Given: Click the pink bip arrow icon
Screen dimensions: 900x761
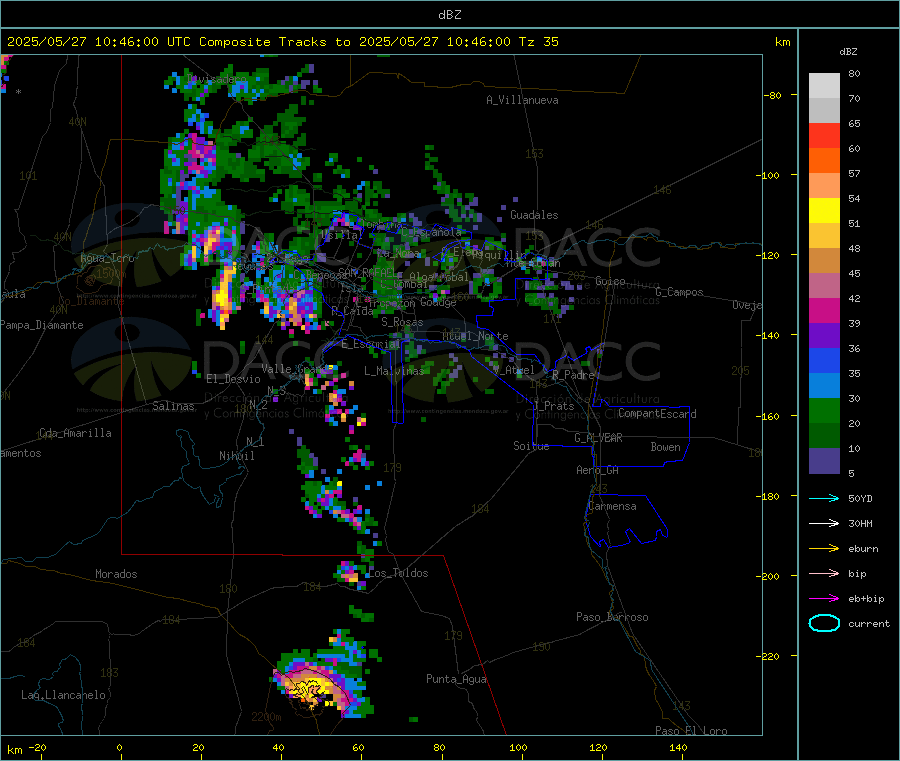Looking at the screenshot, I should 824,573.
